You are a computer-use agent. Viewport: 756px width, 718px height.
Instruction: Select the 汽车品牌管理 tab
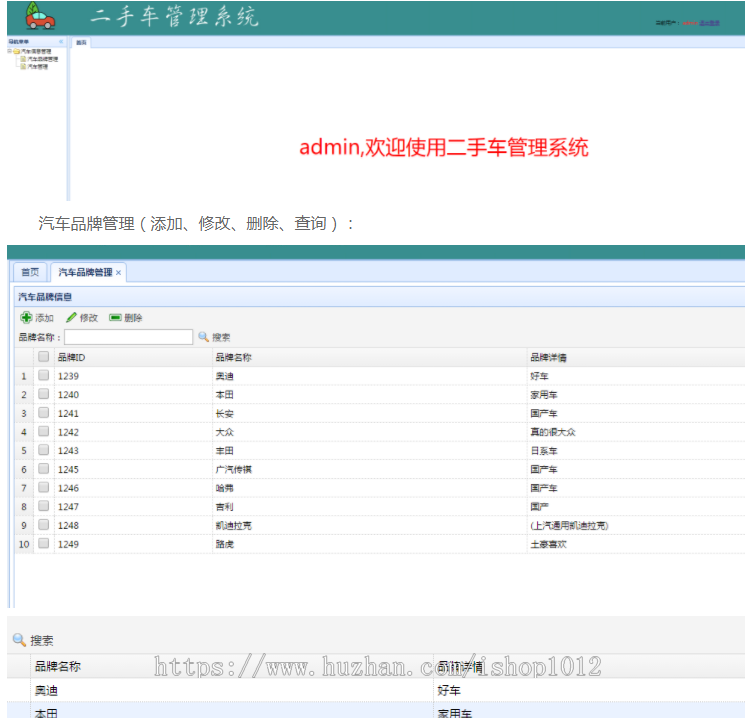pyautogui.click(x=85, y=272)
